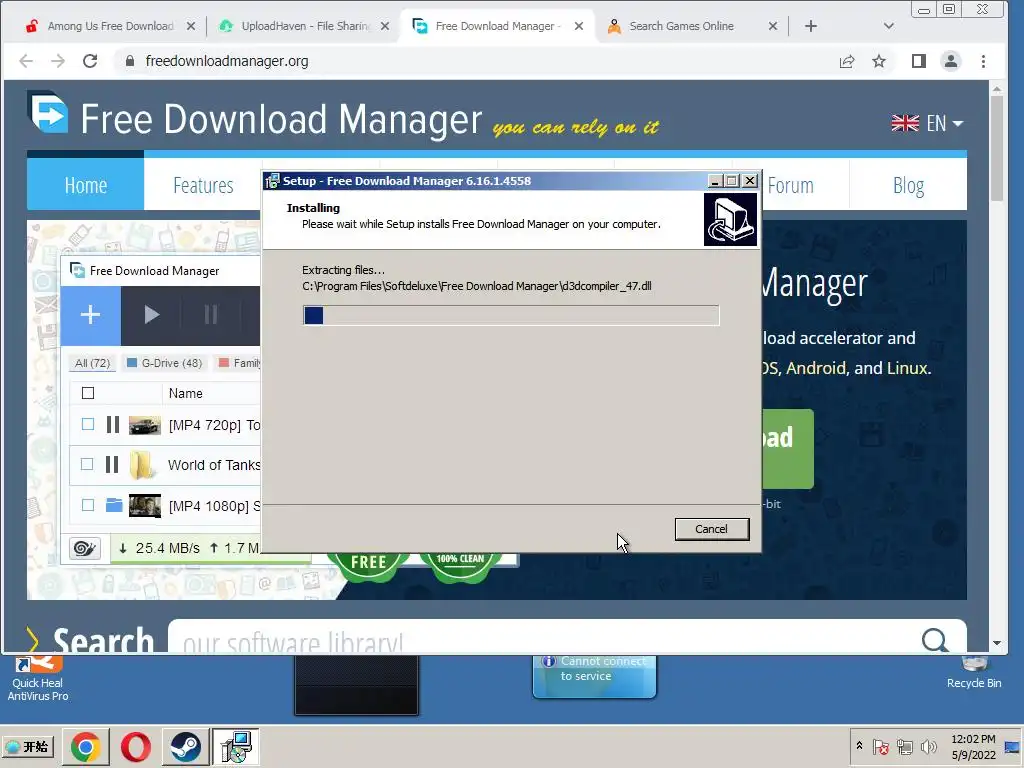Click the red-X security flag tray icon
This screenshot has width=1024, height=768.
tap(880, 746)
